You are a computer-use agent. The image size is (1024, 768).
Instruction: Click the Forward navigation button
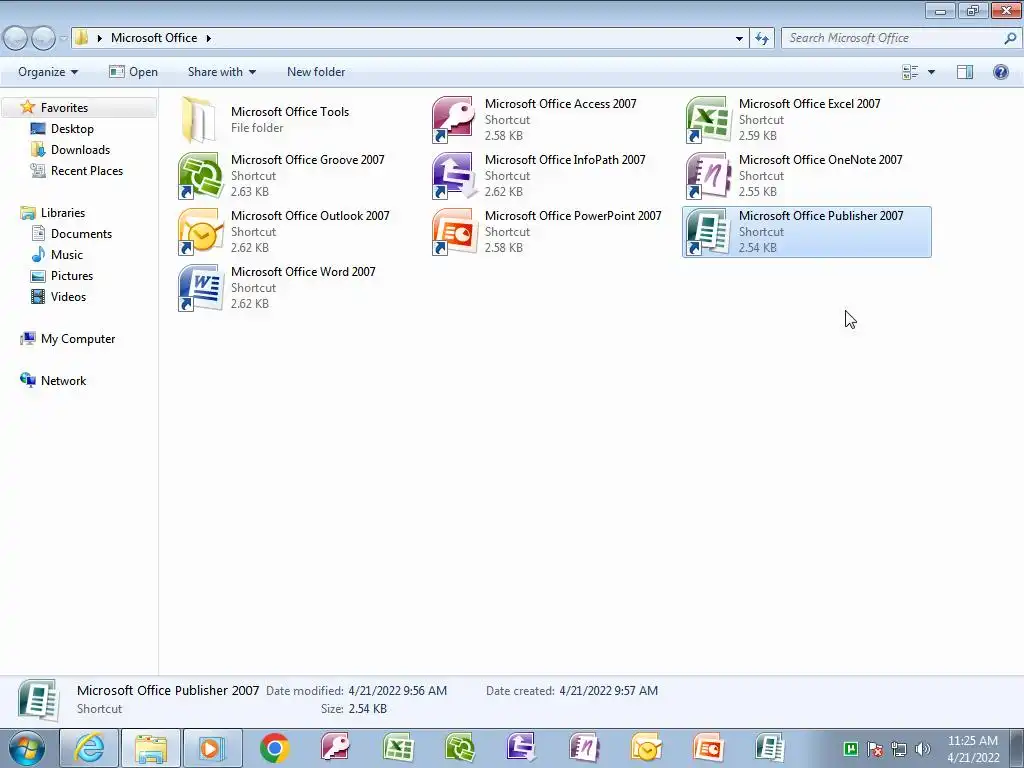coord(43,39)
